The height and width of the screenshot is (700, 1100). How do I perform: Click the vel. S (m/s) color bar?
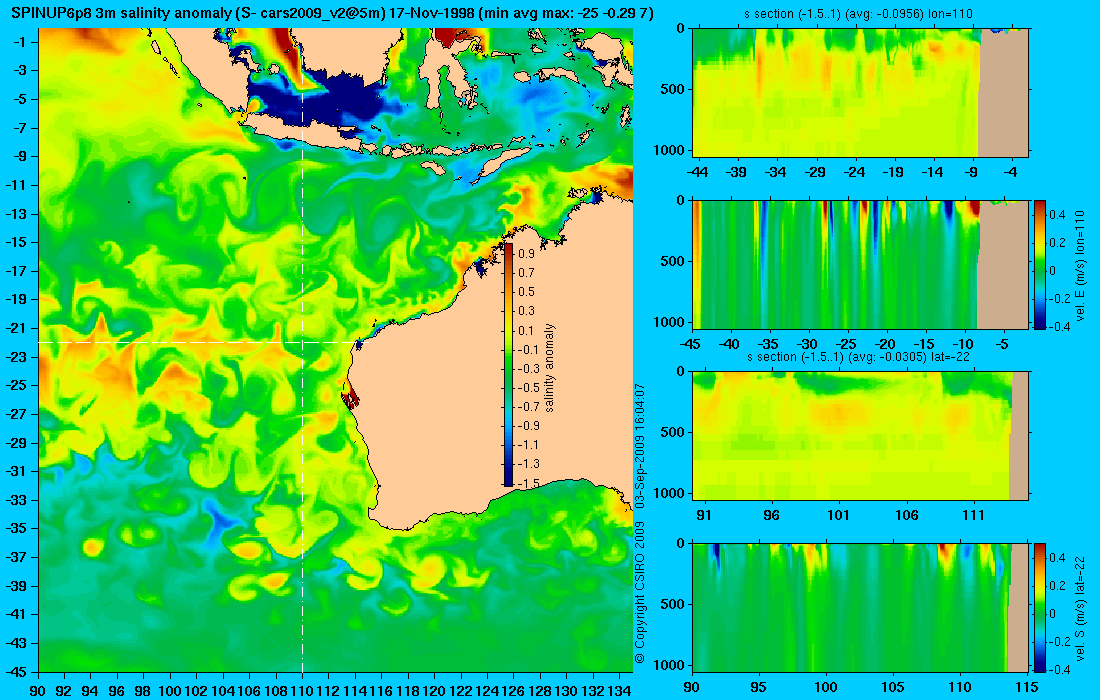(1040, 607)
